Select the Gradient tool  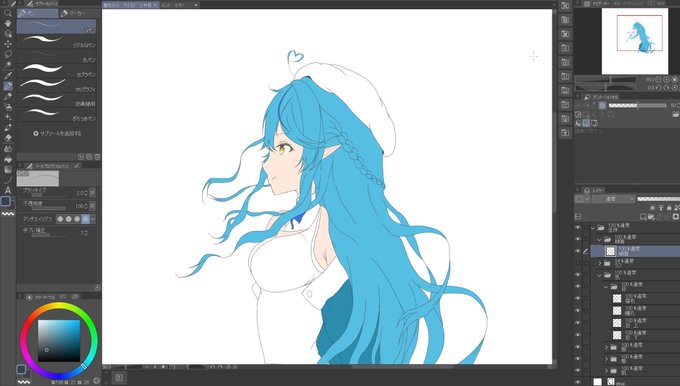coord(8,170)
